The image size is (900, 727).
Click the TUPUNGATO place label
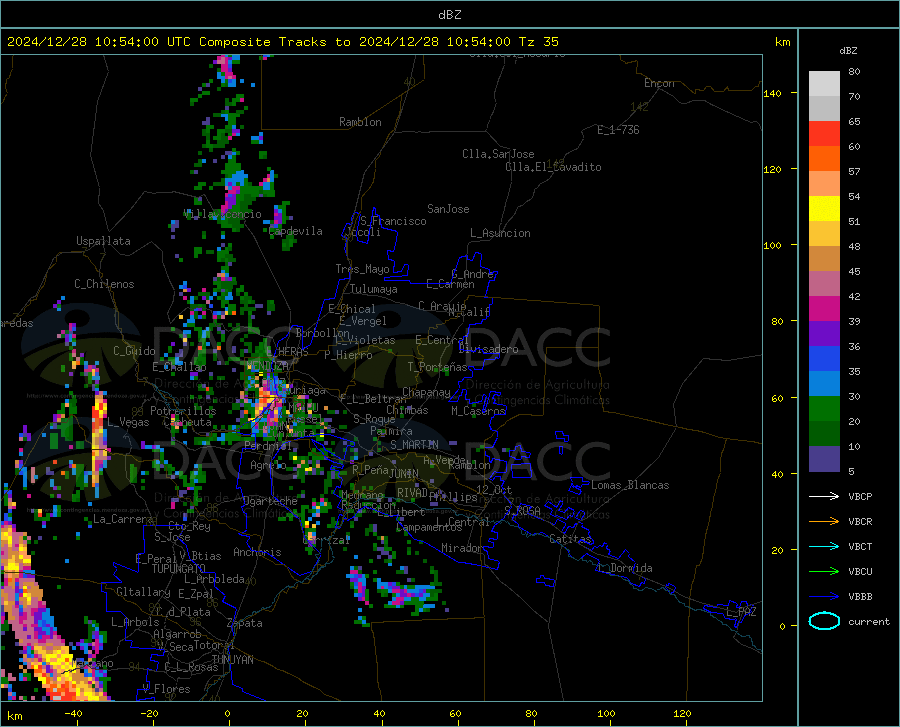pos(179,569)
